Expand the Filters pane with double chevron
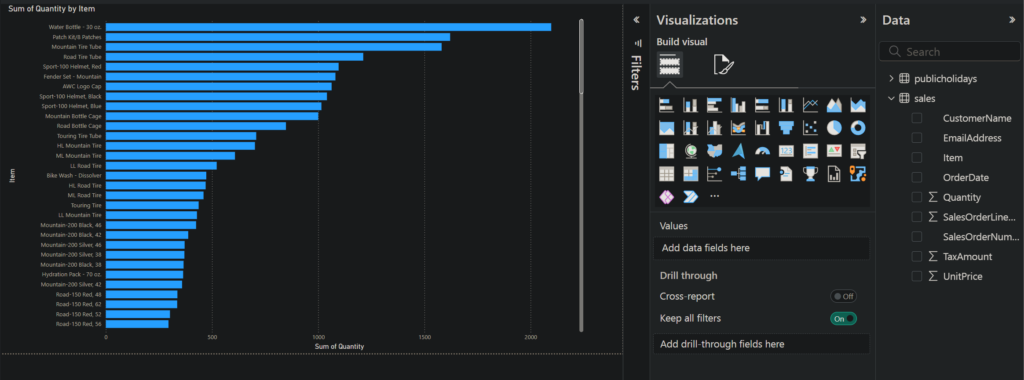Screen dimensions: 1024x380 tap(637, 20)
